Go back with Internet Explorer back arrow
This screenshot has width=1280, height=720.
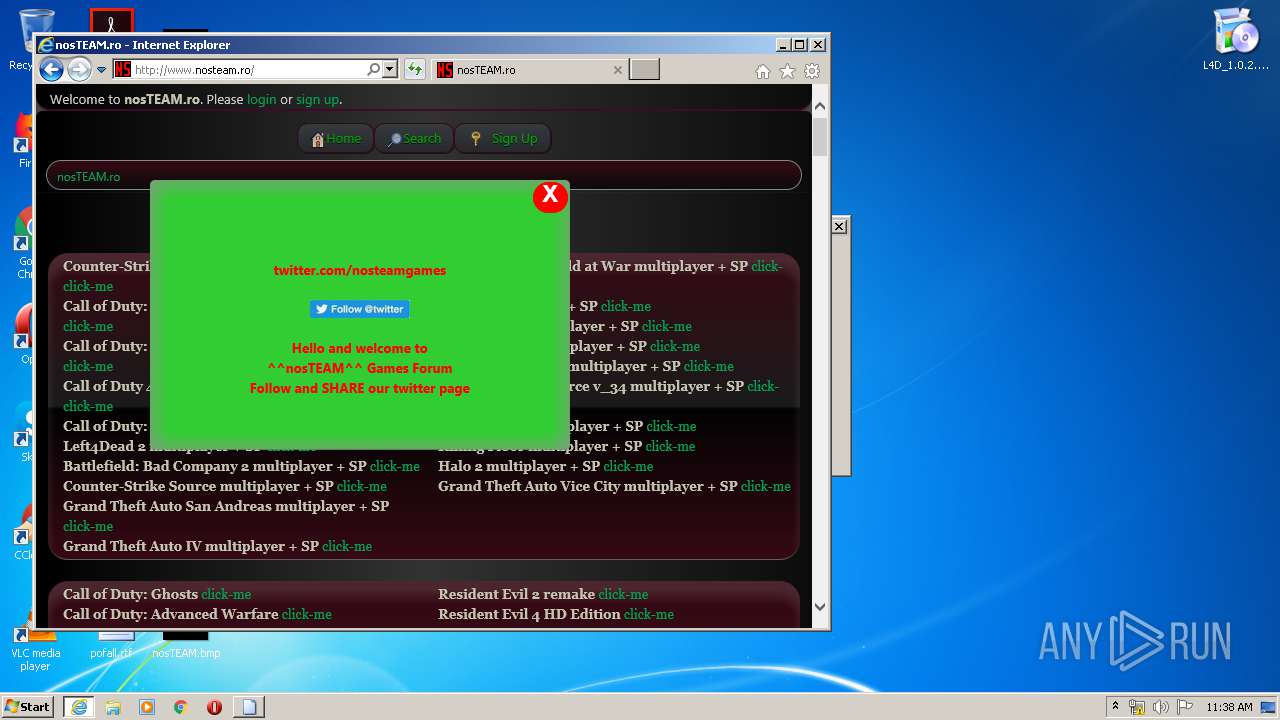click(51, 70)
